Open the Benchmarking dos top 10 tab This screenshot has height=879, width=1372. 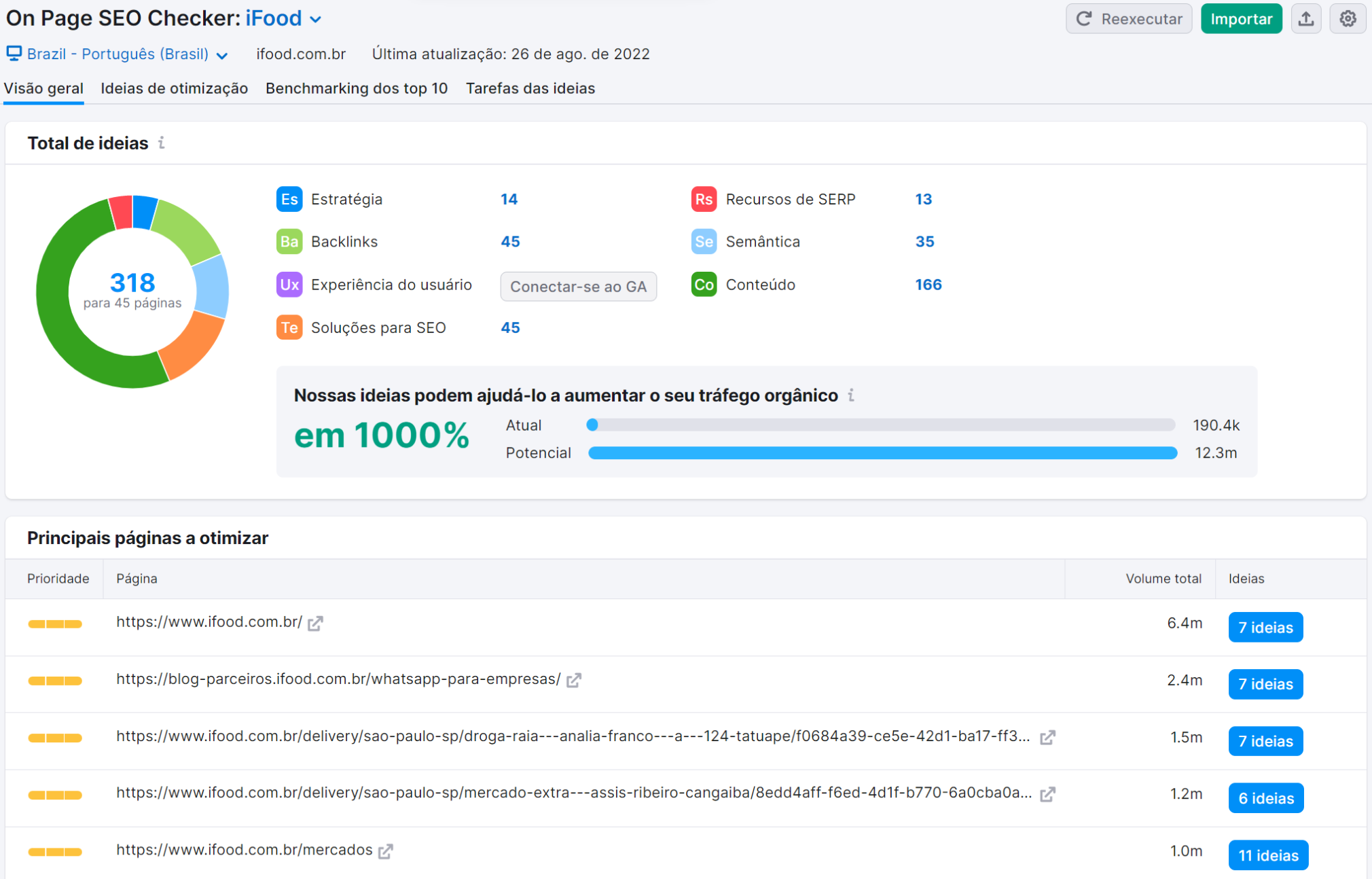click(356, 88)
